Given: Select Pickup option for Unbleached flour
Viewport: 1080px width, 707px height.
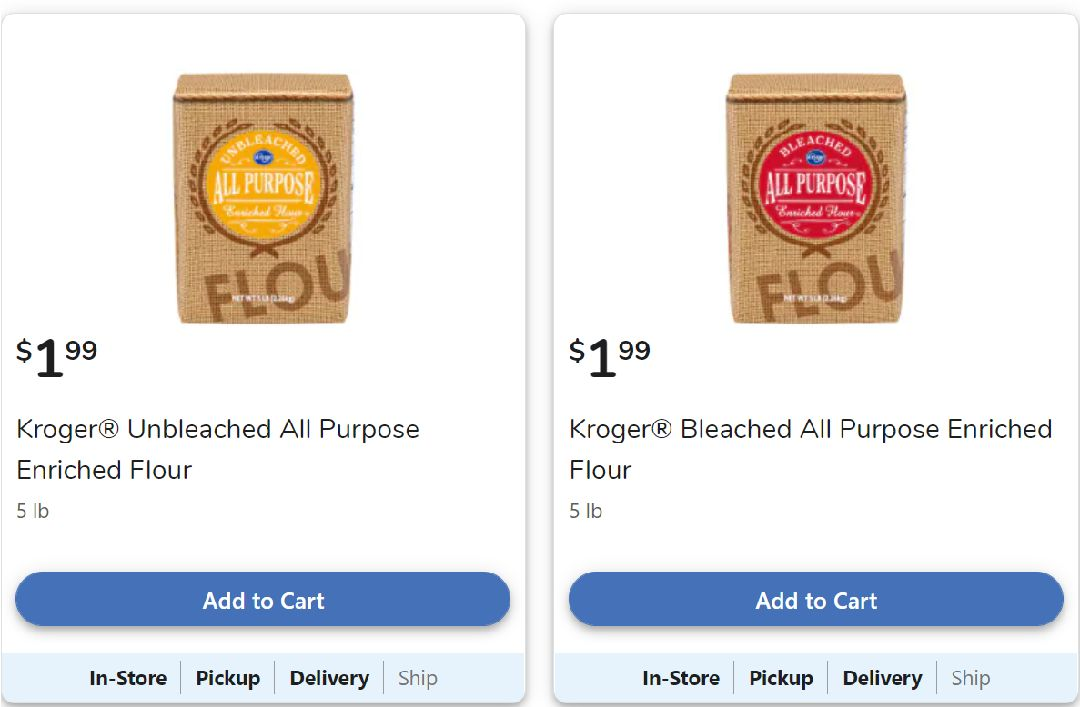Looking at the screenshot, I should (x=228, y=678).
